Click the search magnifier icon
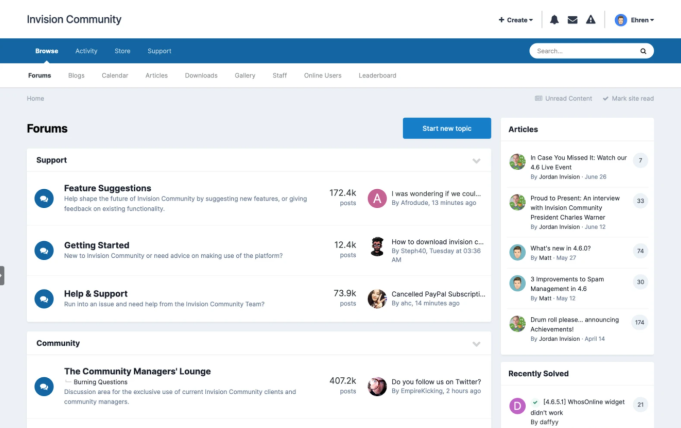 (x=643, y=51)
